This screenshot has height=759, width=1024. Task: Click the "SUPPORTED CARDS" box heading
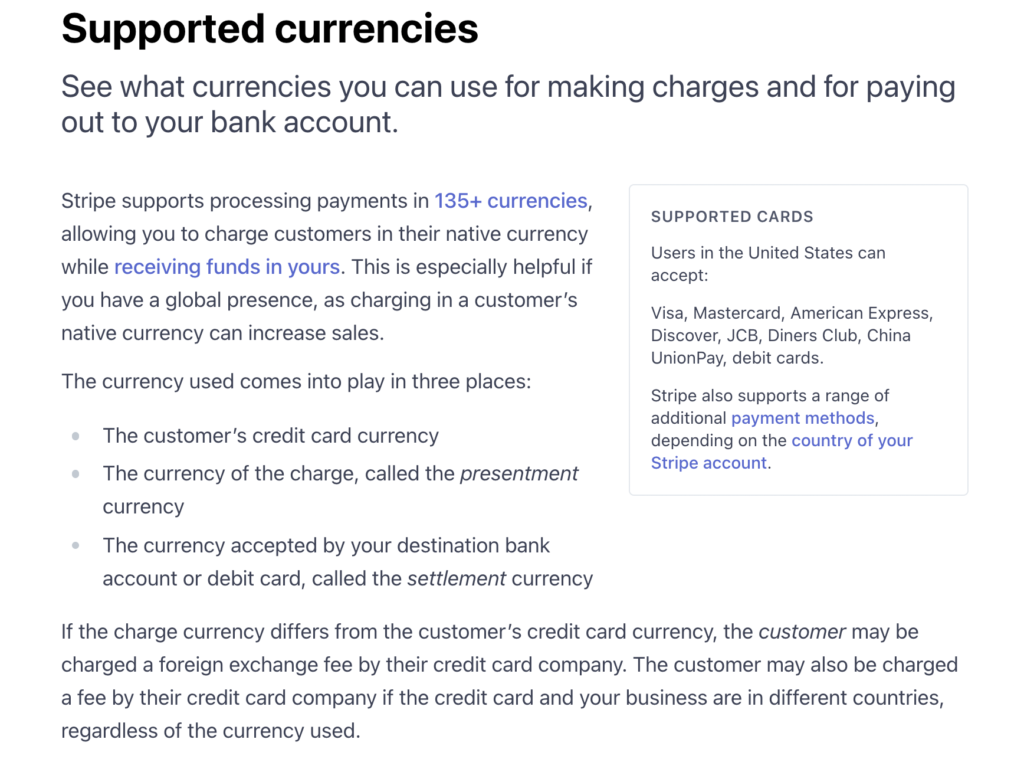coord(732,217)
